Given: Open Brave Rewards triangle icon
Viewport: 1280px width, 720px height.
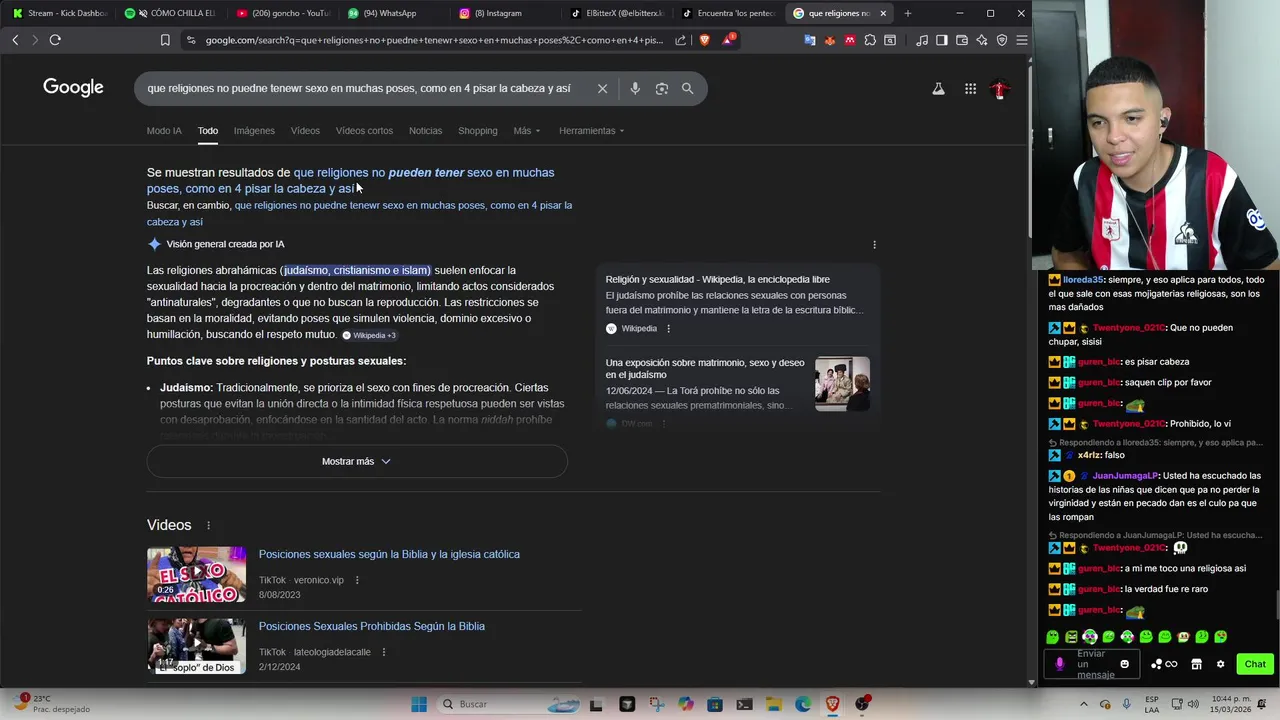Looking at the screenshot, I should tap(730, 40).
